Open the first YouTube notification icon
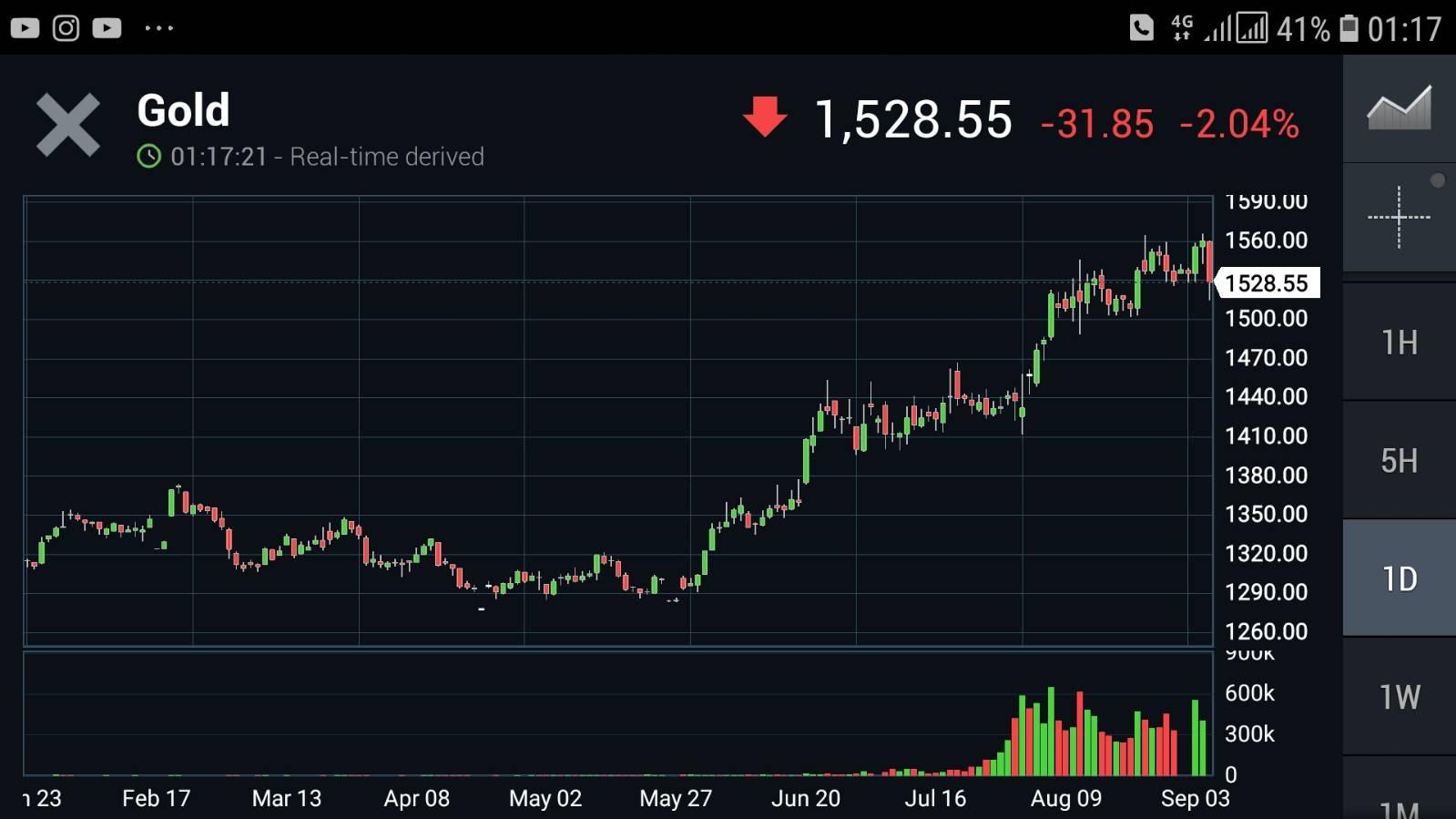 (x=25, y=28)
